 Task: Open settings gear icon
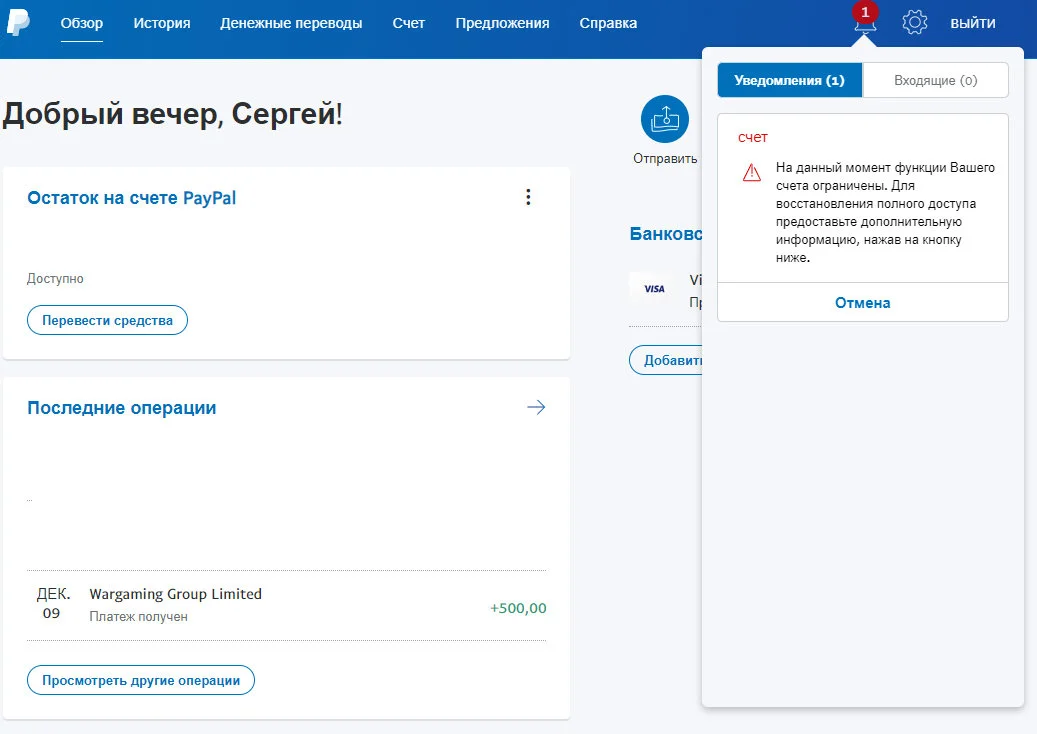tap(915, 22)
